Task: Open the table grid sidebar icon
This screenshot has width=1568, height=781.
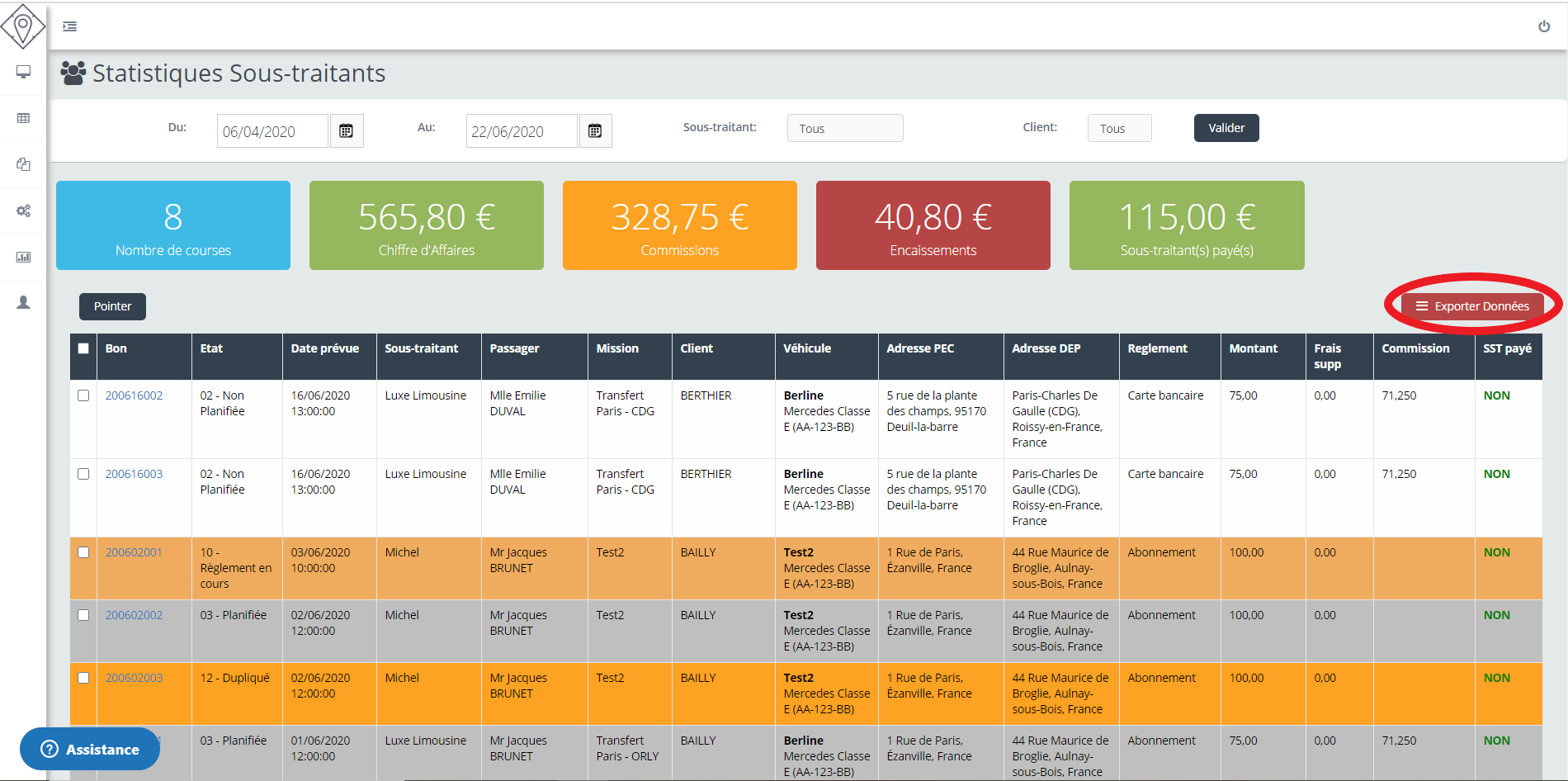Action: click(x=23, y=118)
